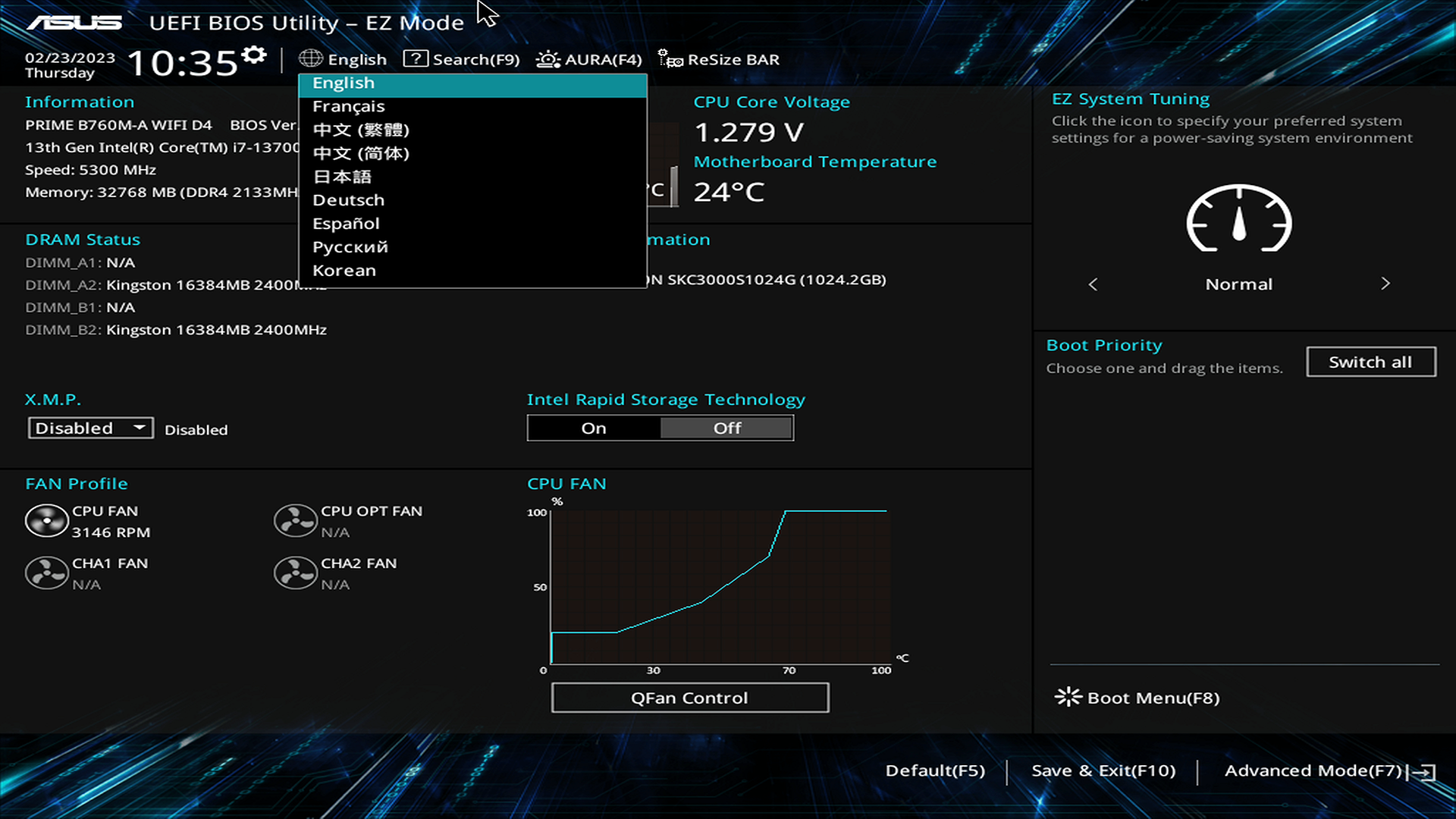This screenshot has width=1456, height=819.
Task: Click the CPU FAN fan icon
Action: tap(47, 521)
